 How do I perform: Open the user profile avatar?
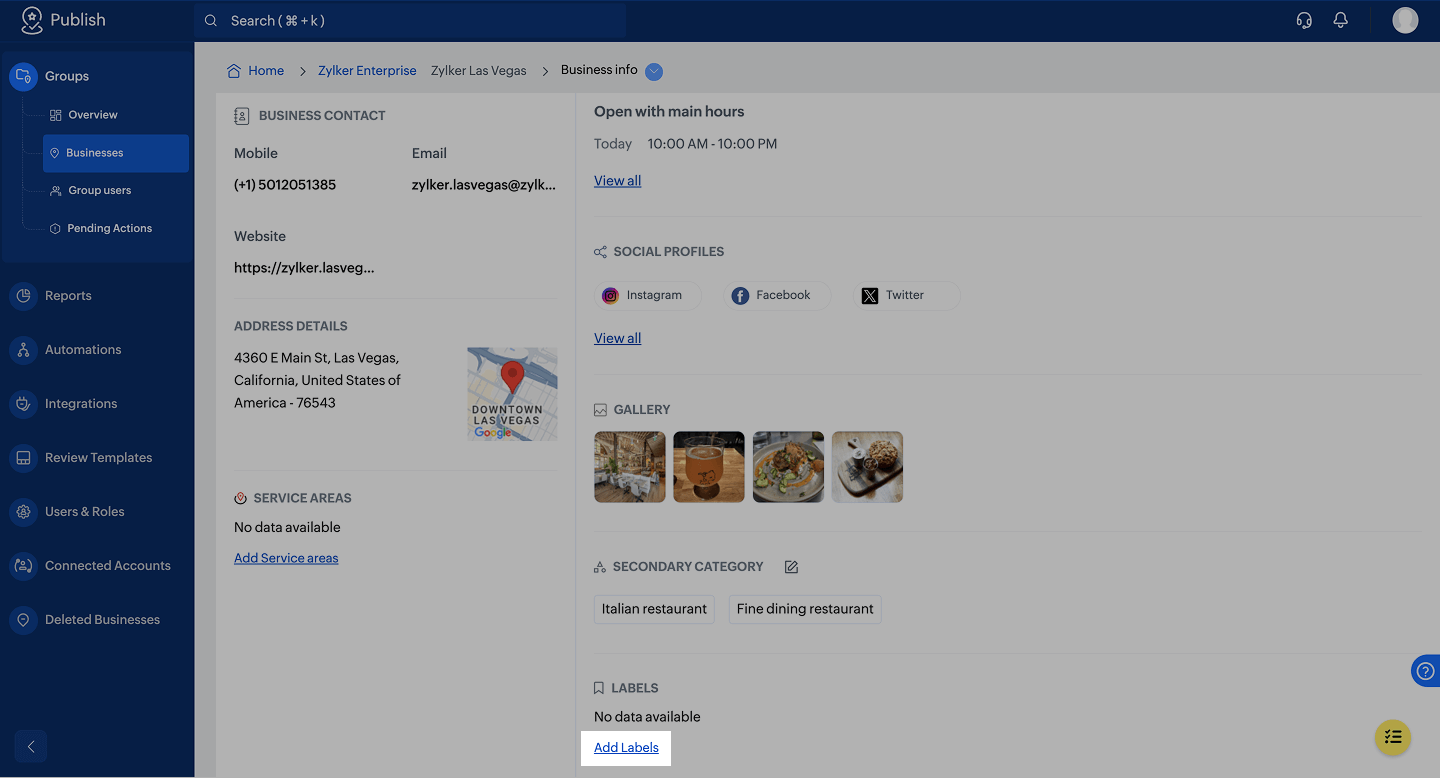tap(1405, 20)
